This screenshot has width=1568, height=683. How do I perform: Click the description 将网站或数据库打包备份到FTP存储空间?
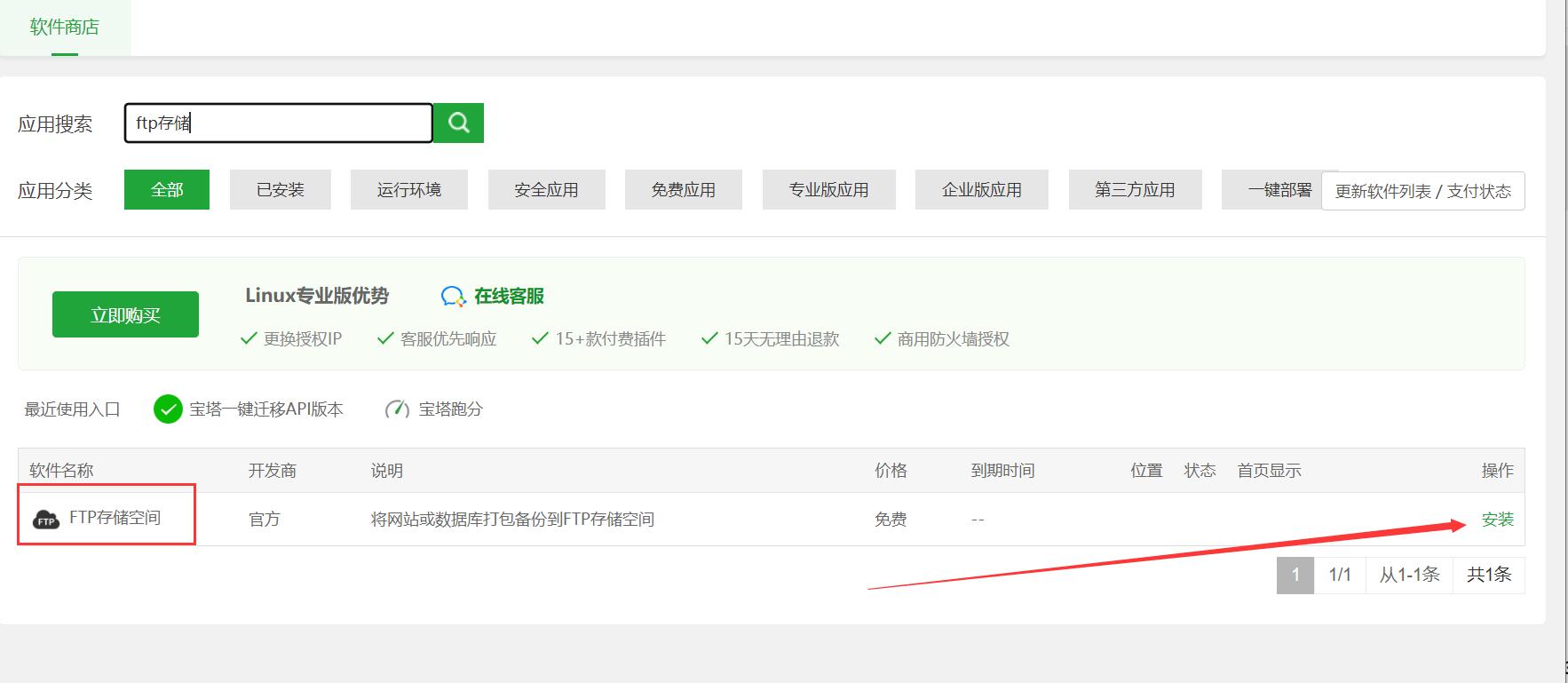[x=513, y=520]
